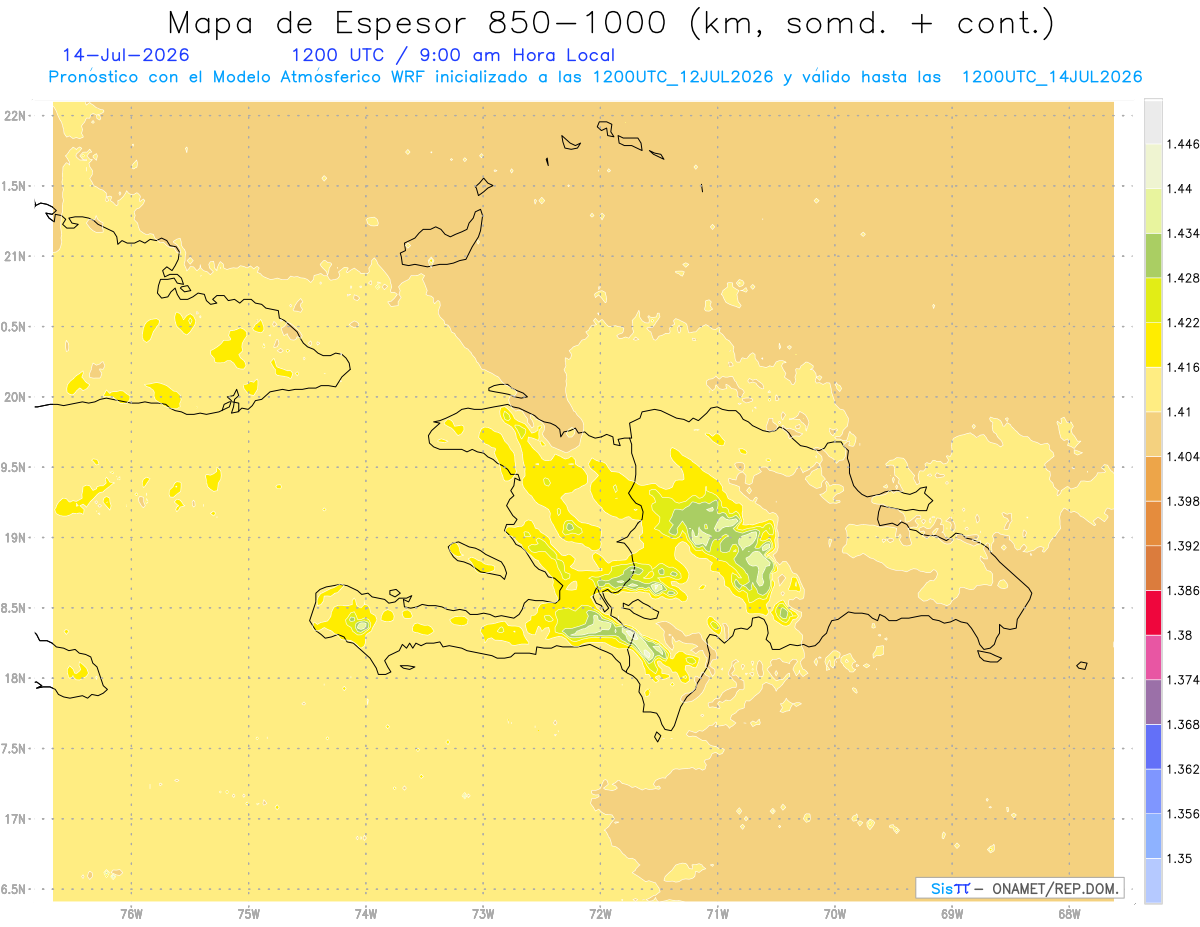The width and height of the screenshot is (1200, 927).
Task: Click the legend value '1.368'
Action: coord(1183,724)
